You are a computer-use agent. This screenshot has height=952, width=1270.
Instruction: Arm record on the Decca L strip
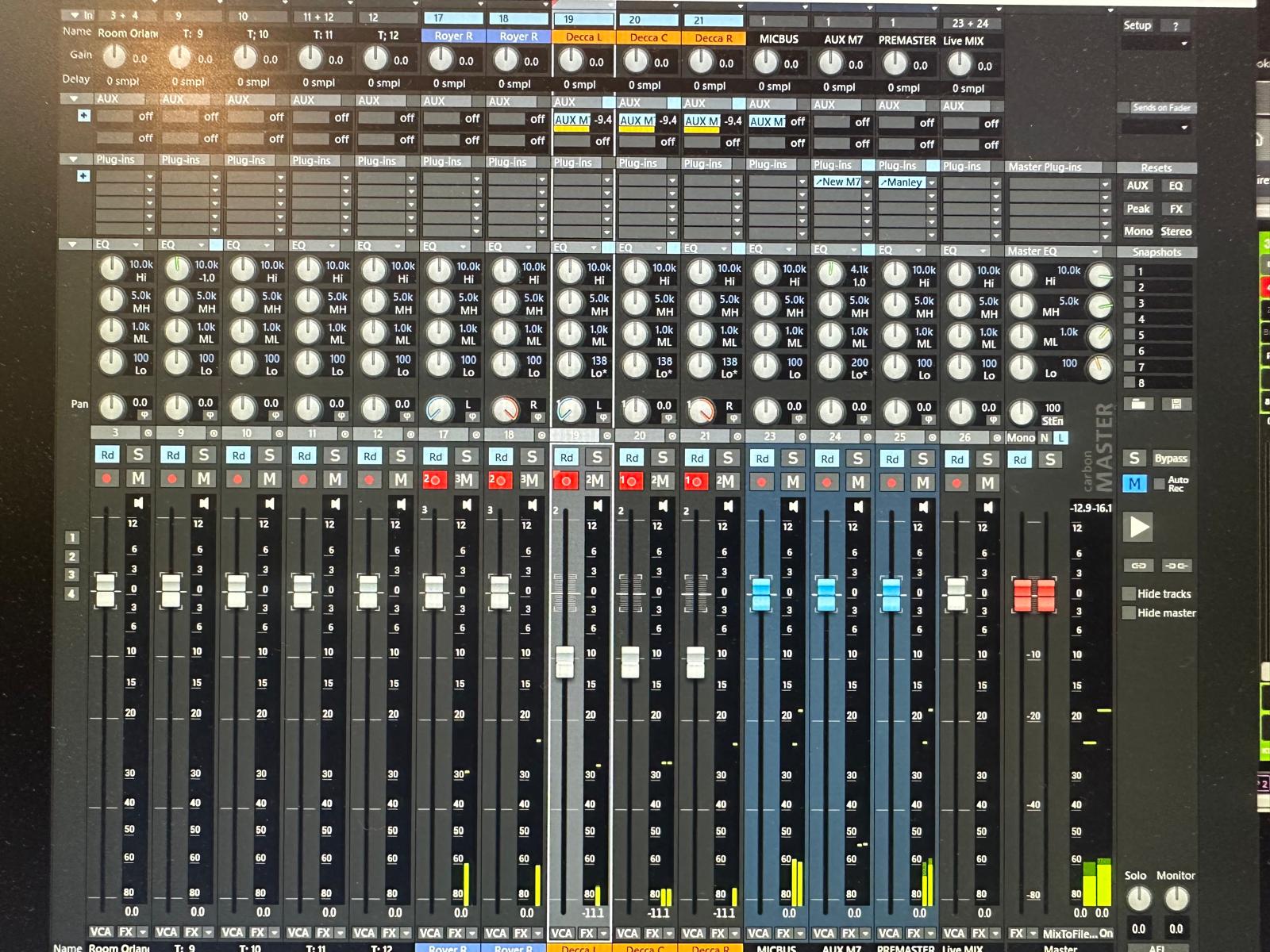(566, 481)
